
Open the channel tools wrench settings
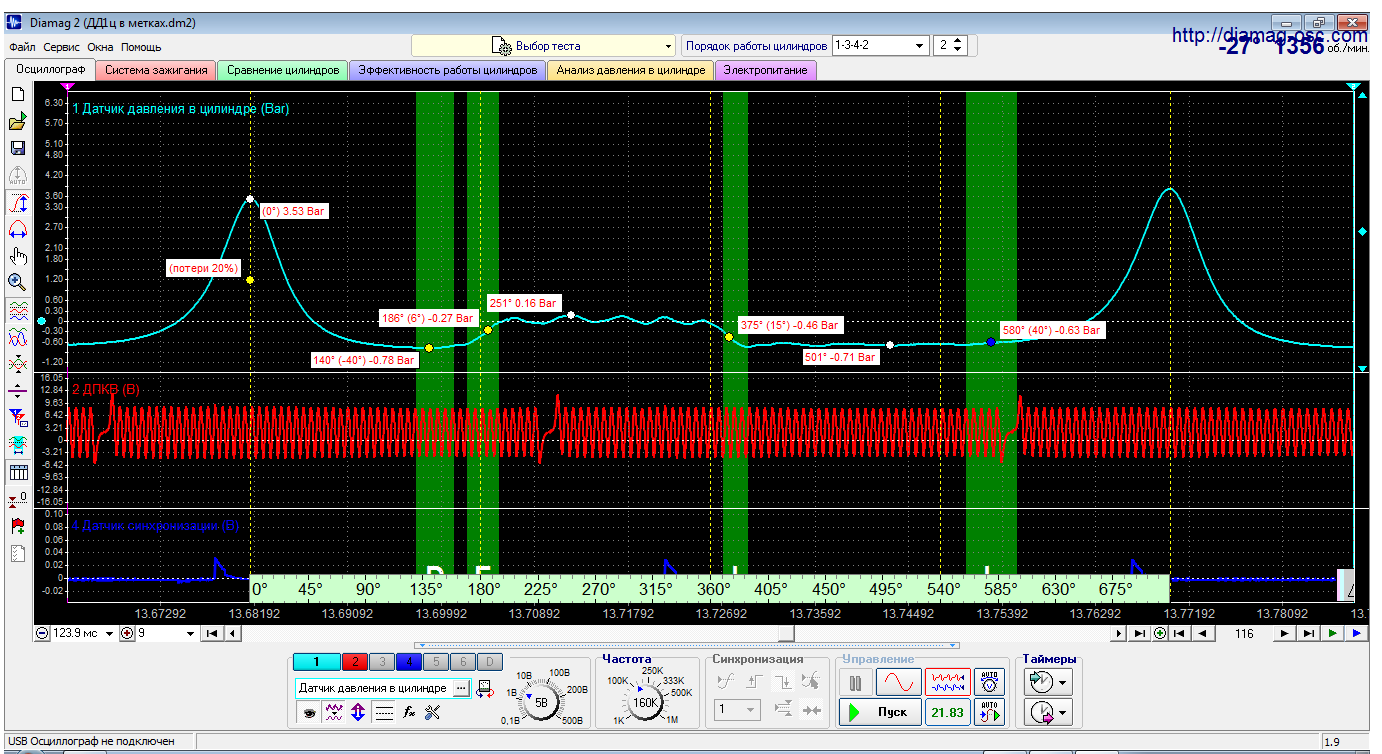click(433, 713)
